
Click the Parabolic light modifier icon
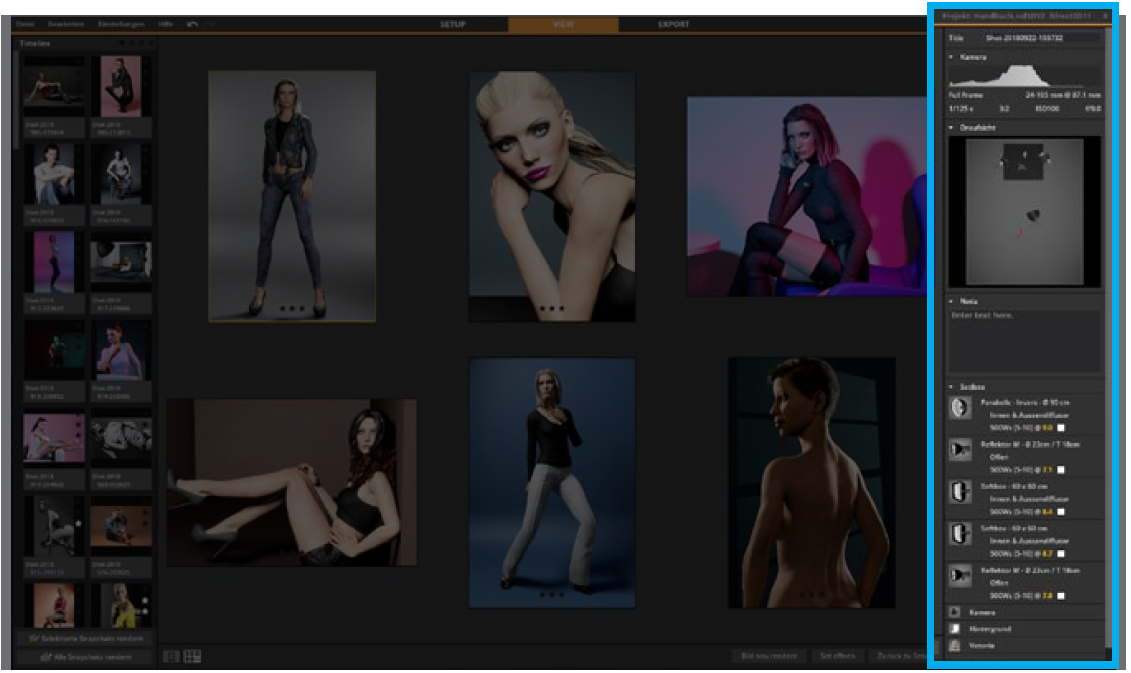pyautogui.click(x=960, y=406)
